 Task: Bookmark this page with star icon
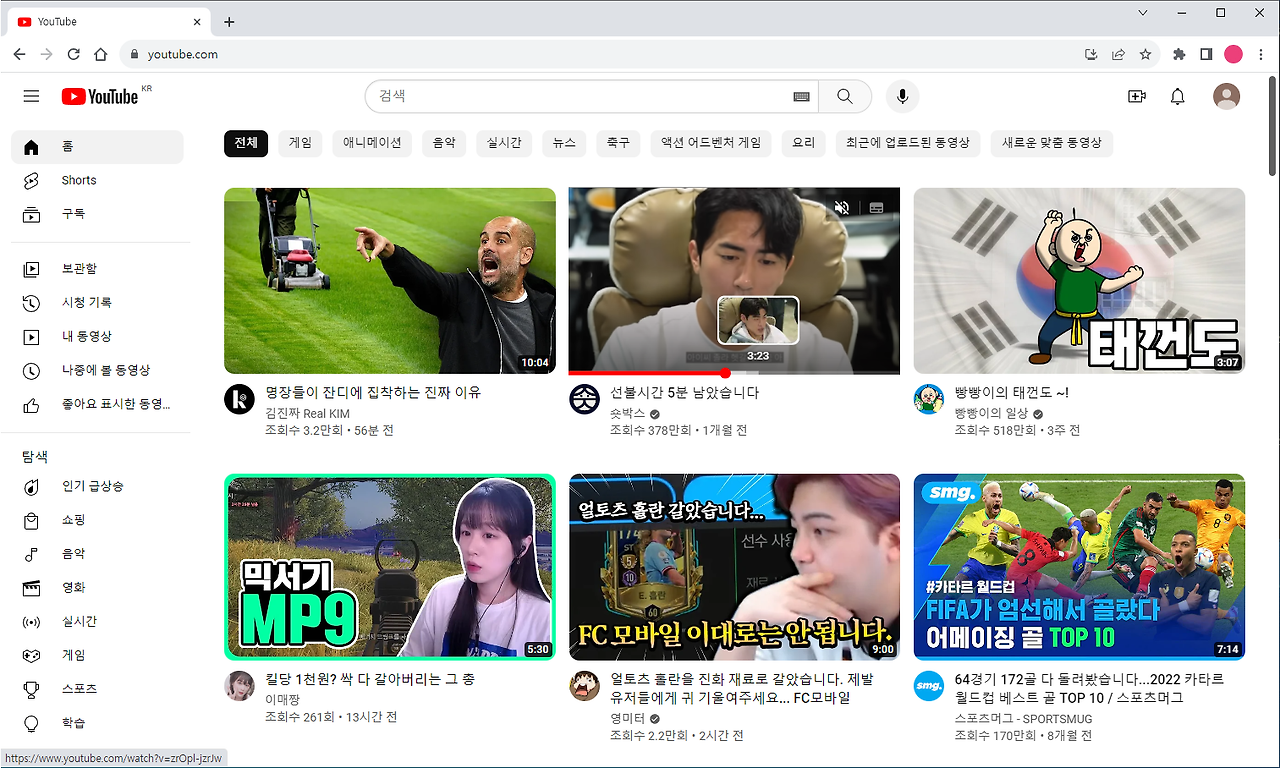coord(1145,54)
